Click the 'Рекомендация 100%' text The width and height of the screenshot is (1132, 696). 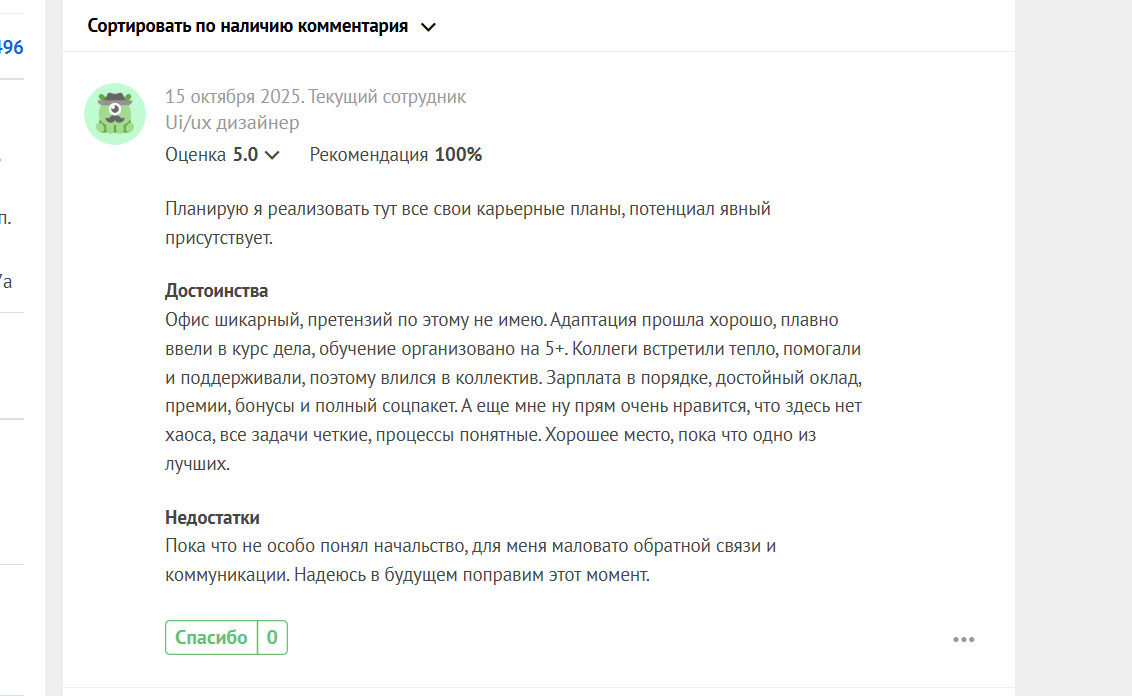tap(395, 155)
